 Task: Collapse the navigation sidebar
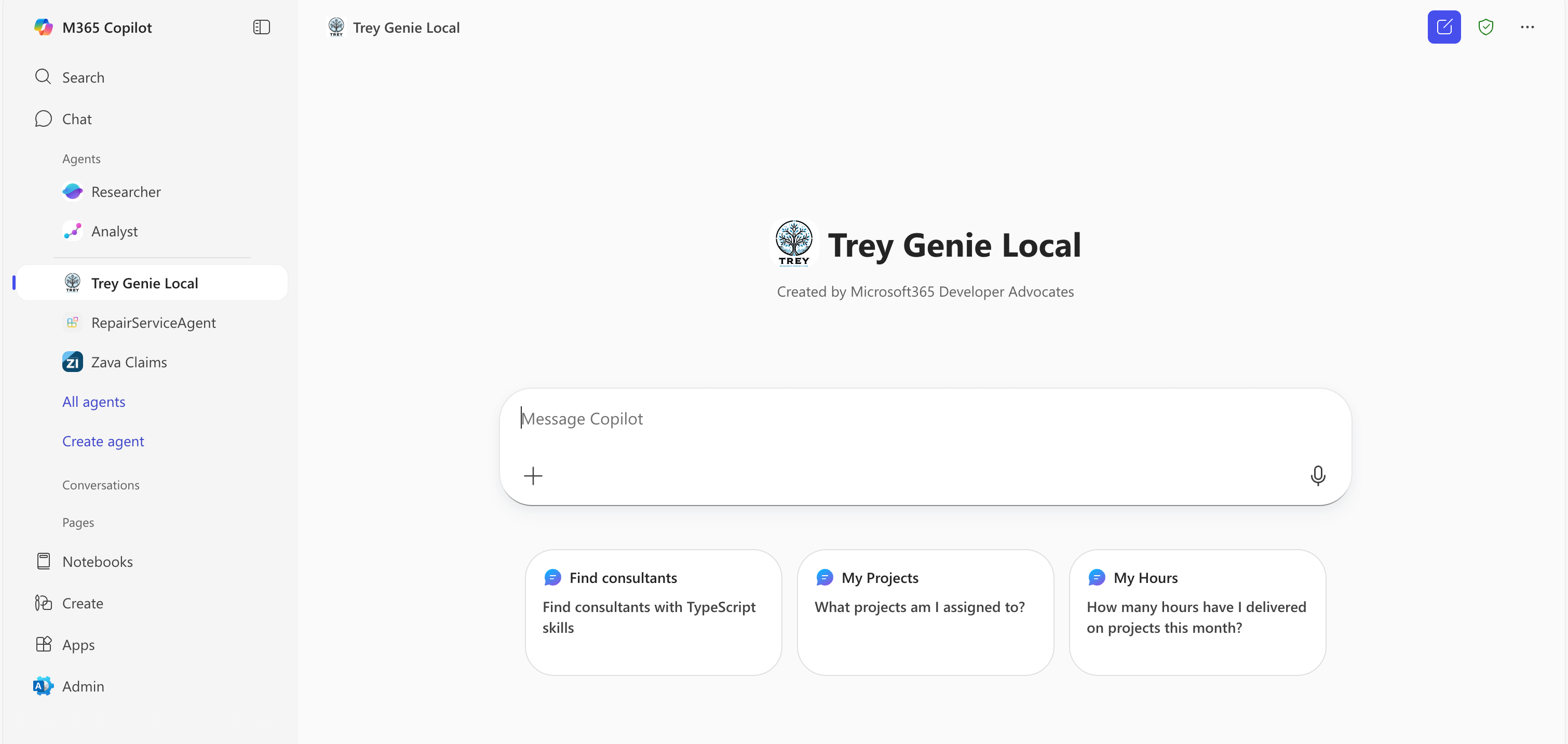(261, 27)
